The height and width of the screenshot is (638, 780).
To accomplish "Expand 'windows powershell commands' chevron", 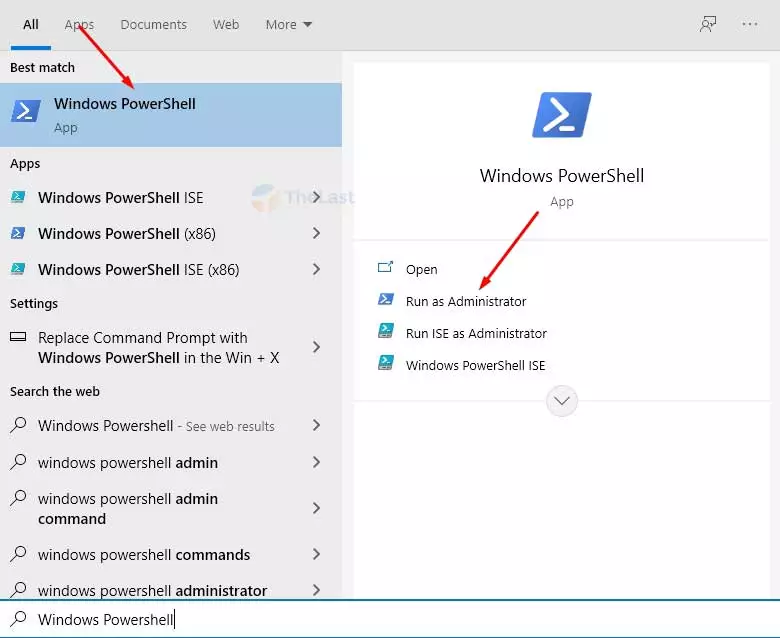I will pos(316,554).
